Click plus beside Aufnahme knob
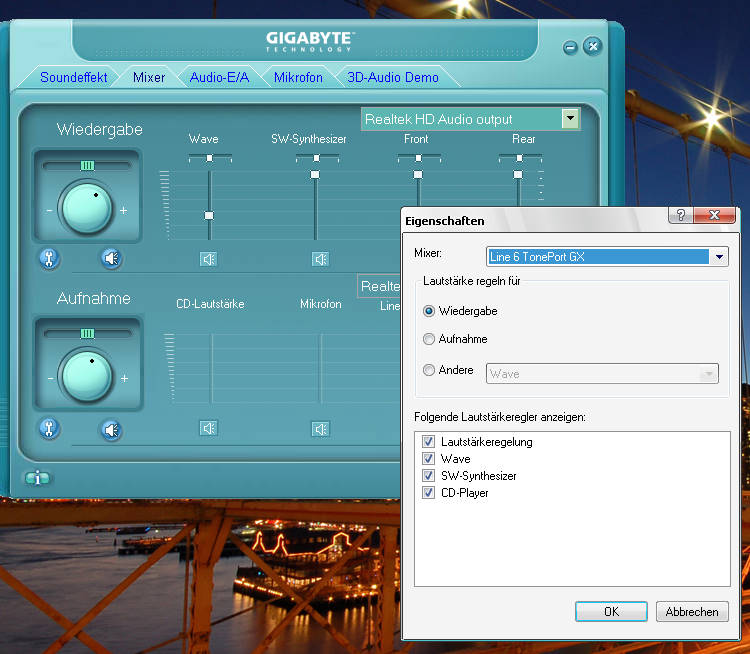750x654 pixels. (124, 378)
